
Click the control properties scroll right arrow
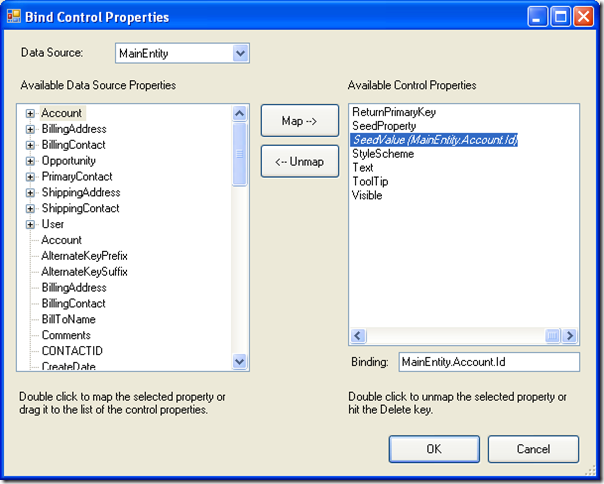(x=570, y=336)
